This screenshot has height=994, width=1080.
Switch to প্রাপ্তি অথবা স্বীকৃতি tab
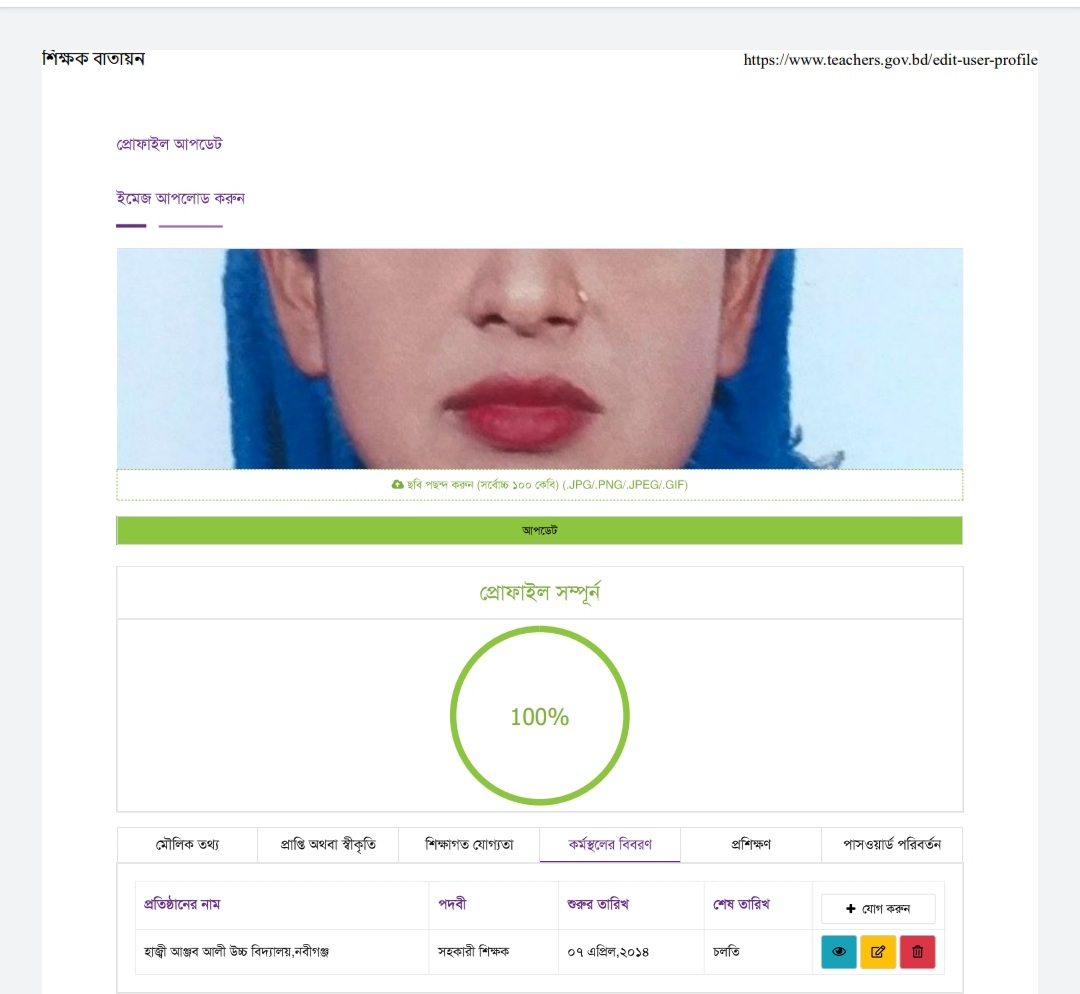coord(328,845)
